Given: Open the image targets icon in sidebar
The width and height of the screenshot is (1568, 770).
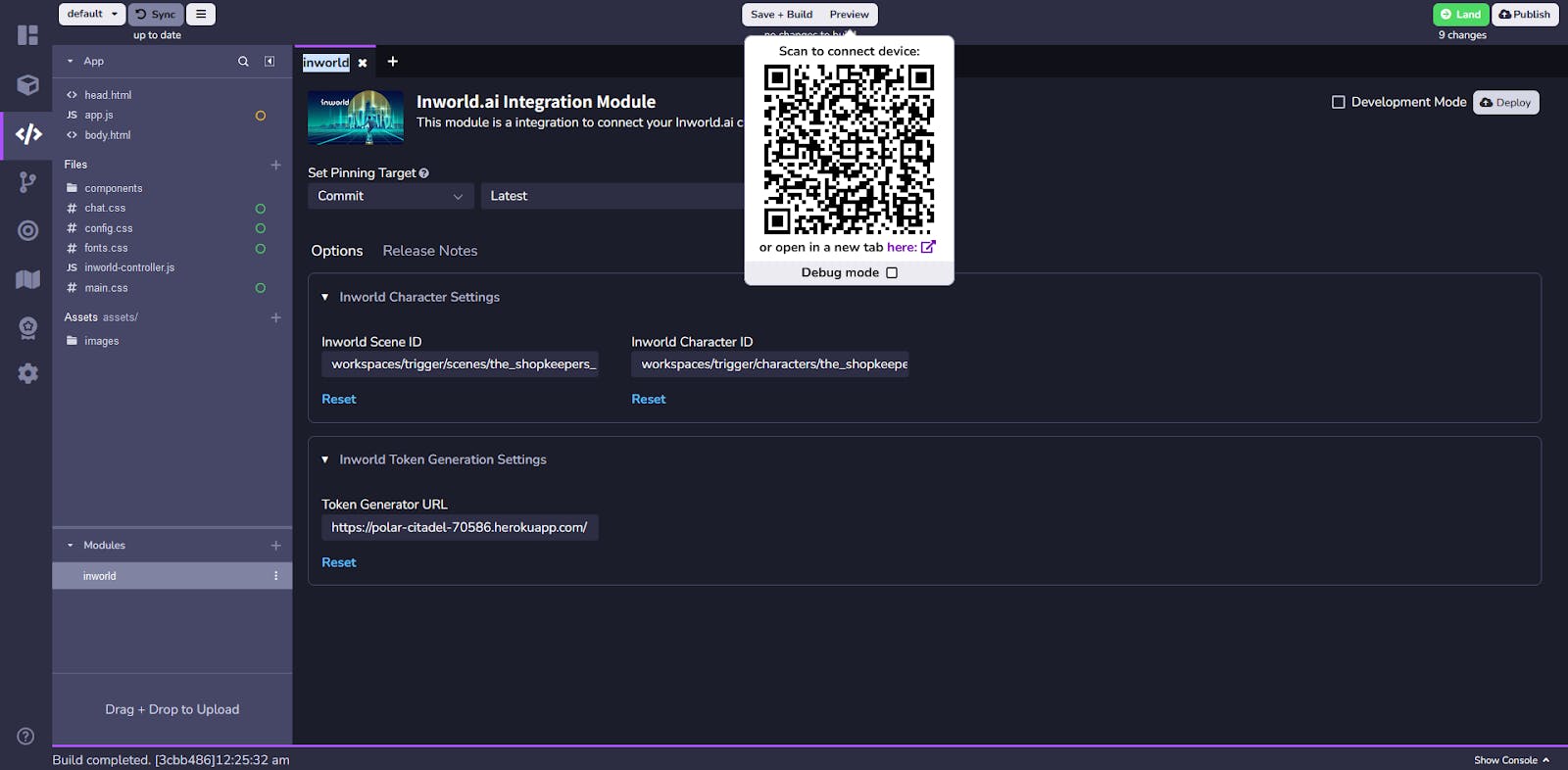Looking at the screenshot, I should tap(27, 230).
